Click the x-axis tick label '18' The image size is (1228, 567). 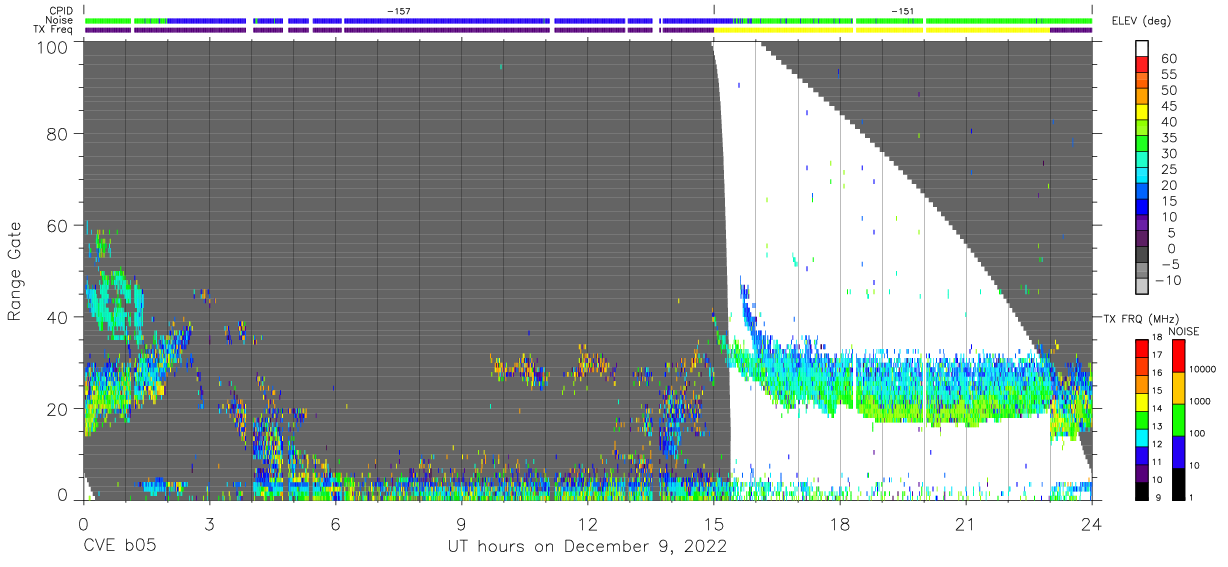coord(839,524)
